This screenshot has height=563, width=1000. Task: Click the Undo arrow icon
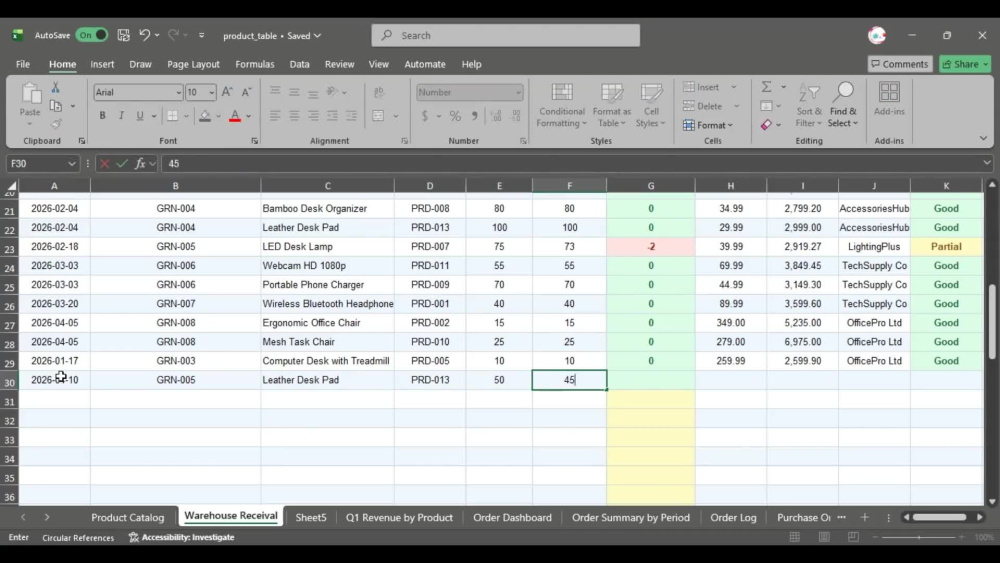coord(145,35)
